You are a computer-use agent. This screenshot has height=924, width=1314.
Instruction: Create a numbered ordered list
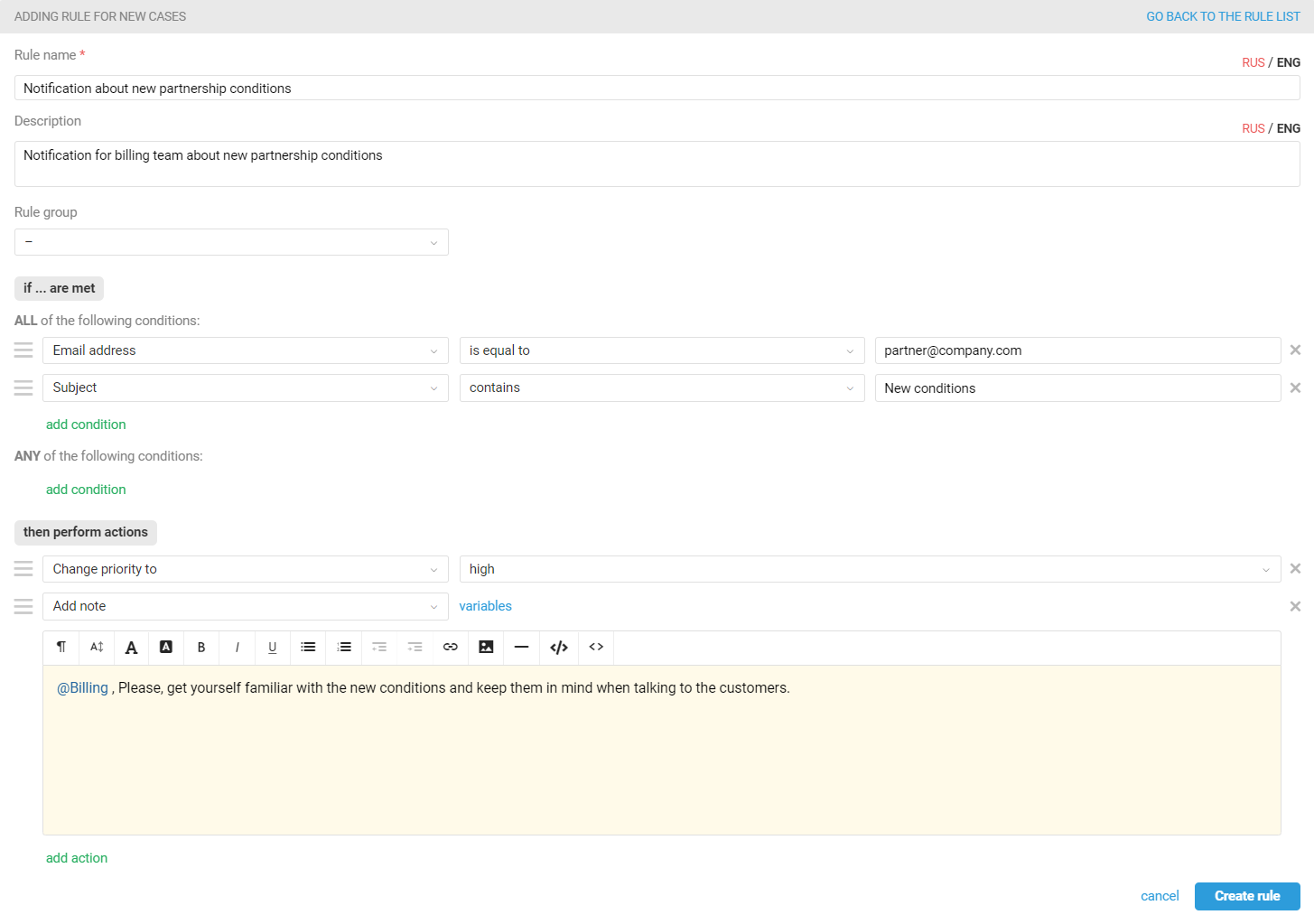tap(344, 648)
